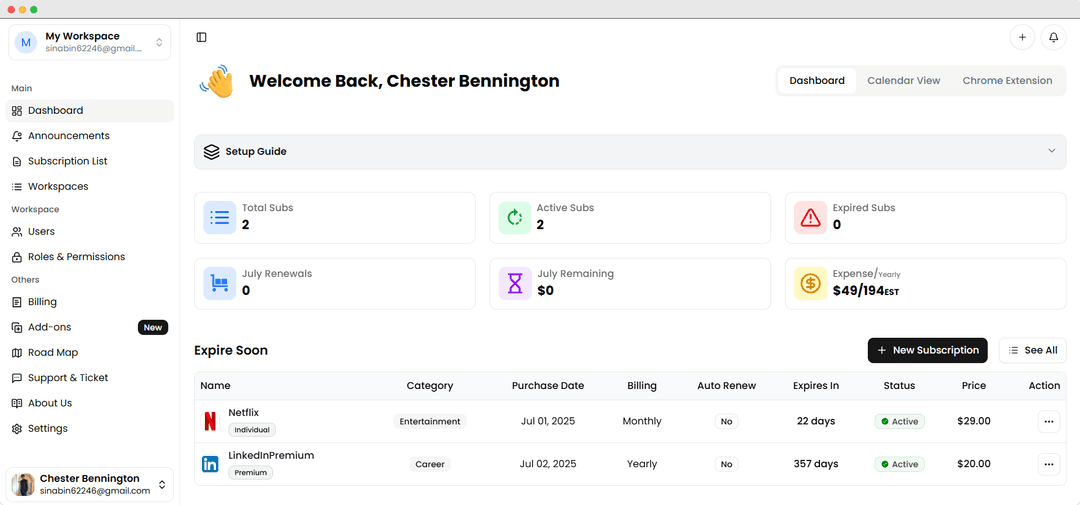1080x505 pixels.
Task: Toggle Auto Renew 'No' for Netflix
Action: pos(726,422)
